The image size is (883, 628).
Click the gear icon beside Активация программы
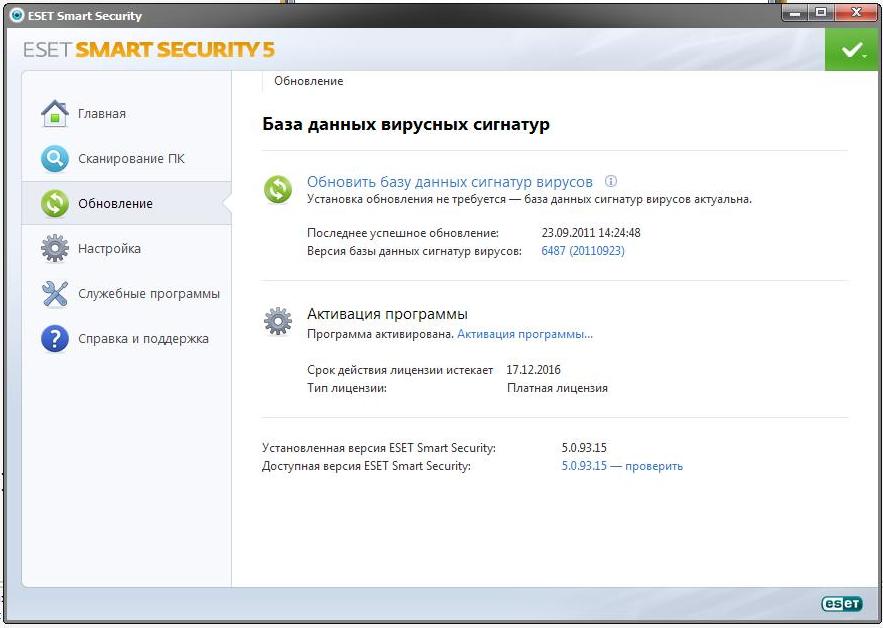pyautogui.click(x=277, y=321)
